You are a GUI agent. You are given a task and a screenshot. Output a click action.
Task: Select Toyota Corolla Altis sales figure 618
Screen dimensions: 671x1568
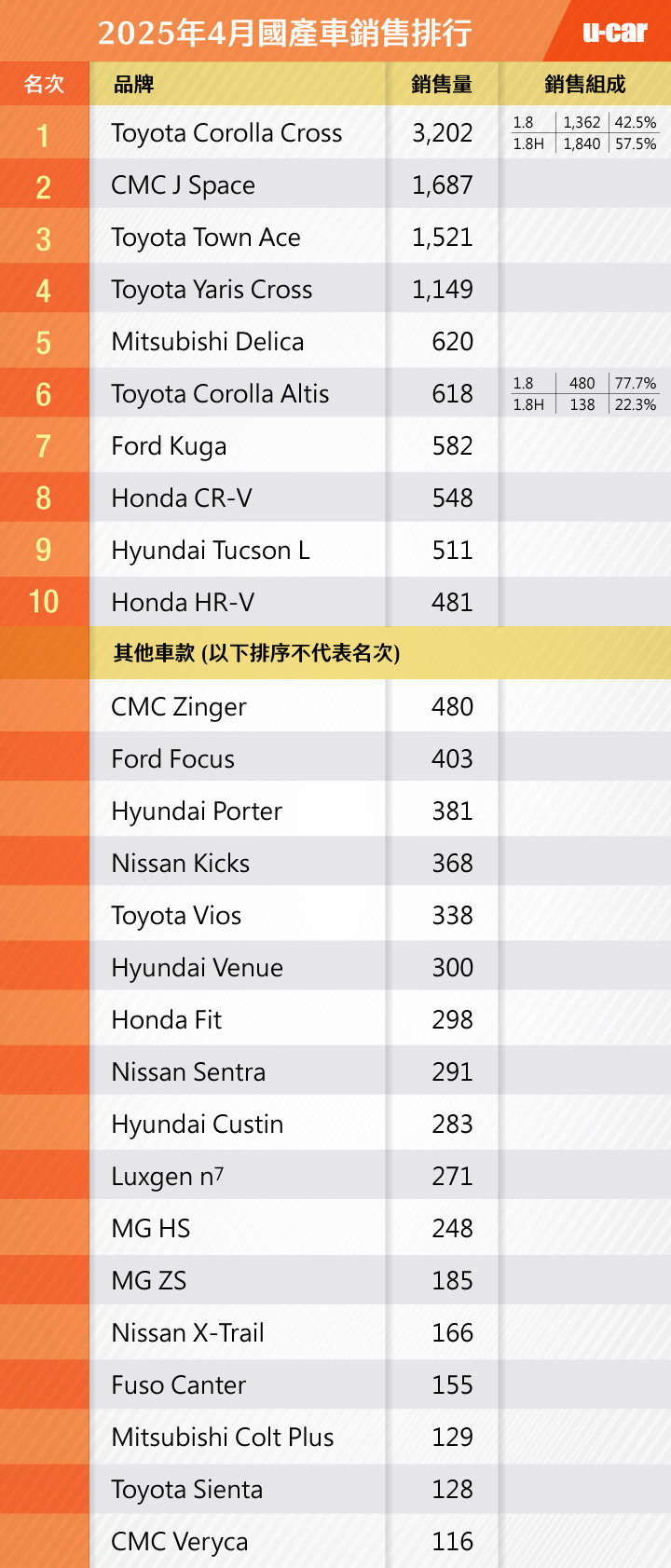tap(452, 394)
